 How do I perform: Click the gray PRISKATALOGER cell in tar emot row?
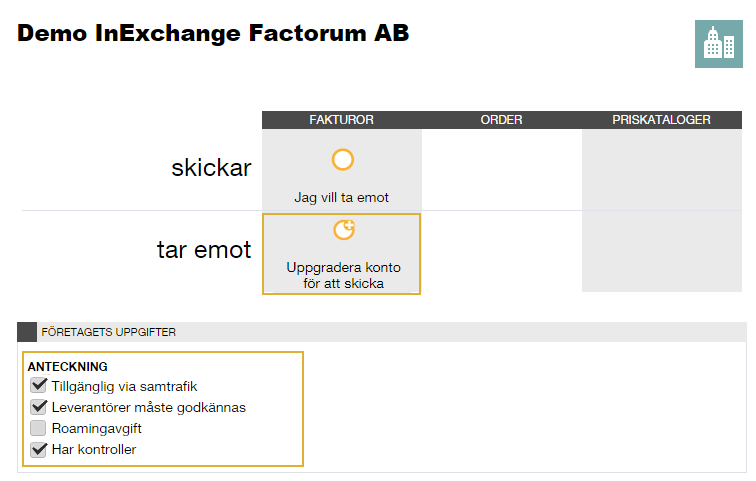[x=662, y=252]
